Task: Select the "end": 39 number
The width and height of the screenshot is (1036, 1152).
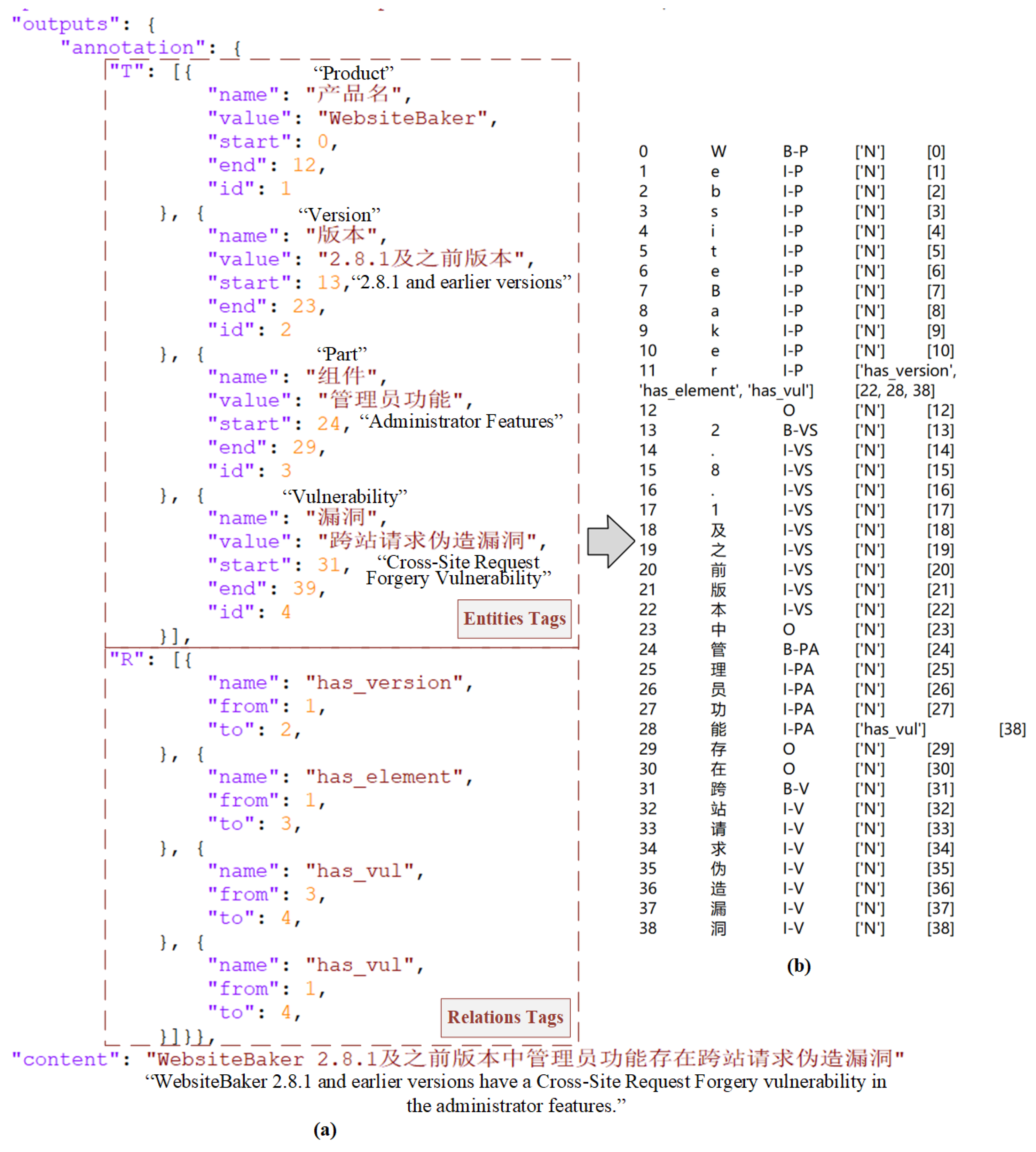Action: point(304,588)
